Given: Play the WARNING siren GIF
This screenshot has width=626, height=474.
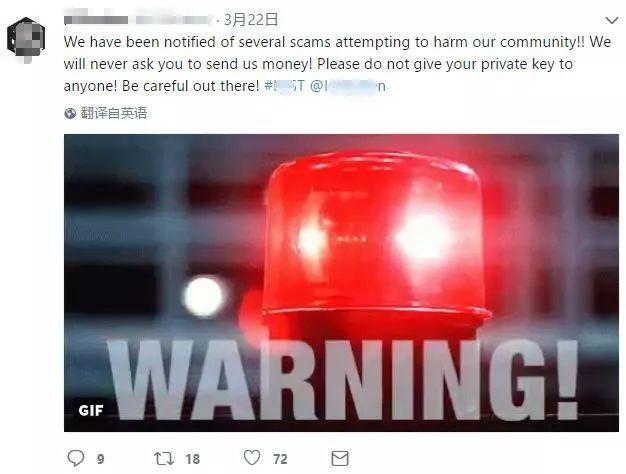Looking at the screenshot, I should point(341,283).
